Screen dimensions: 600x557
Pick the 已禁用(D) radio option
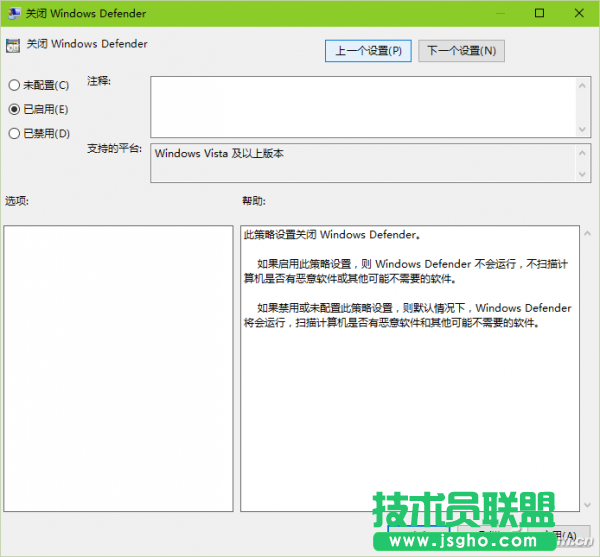(14, 133)
